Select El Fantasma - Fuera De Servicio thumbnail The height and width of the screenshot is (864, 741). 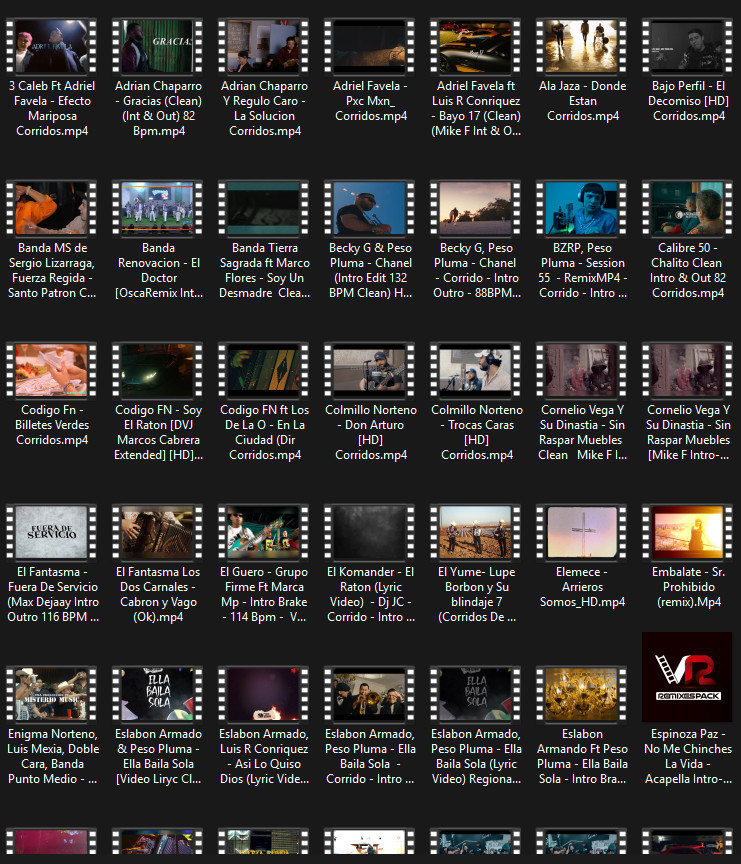coord(52,532)
